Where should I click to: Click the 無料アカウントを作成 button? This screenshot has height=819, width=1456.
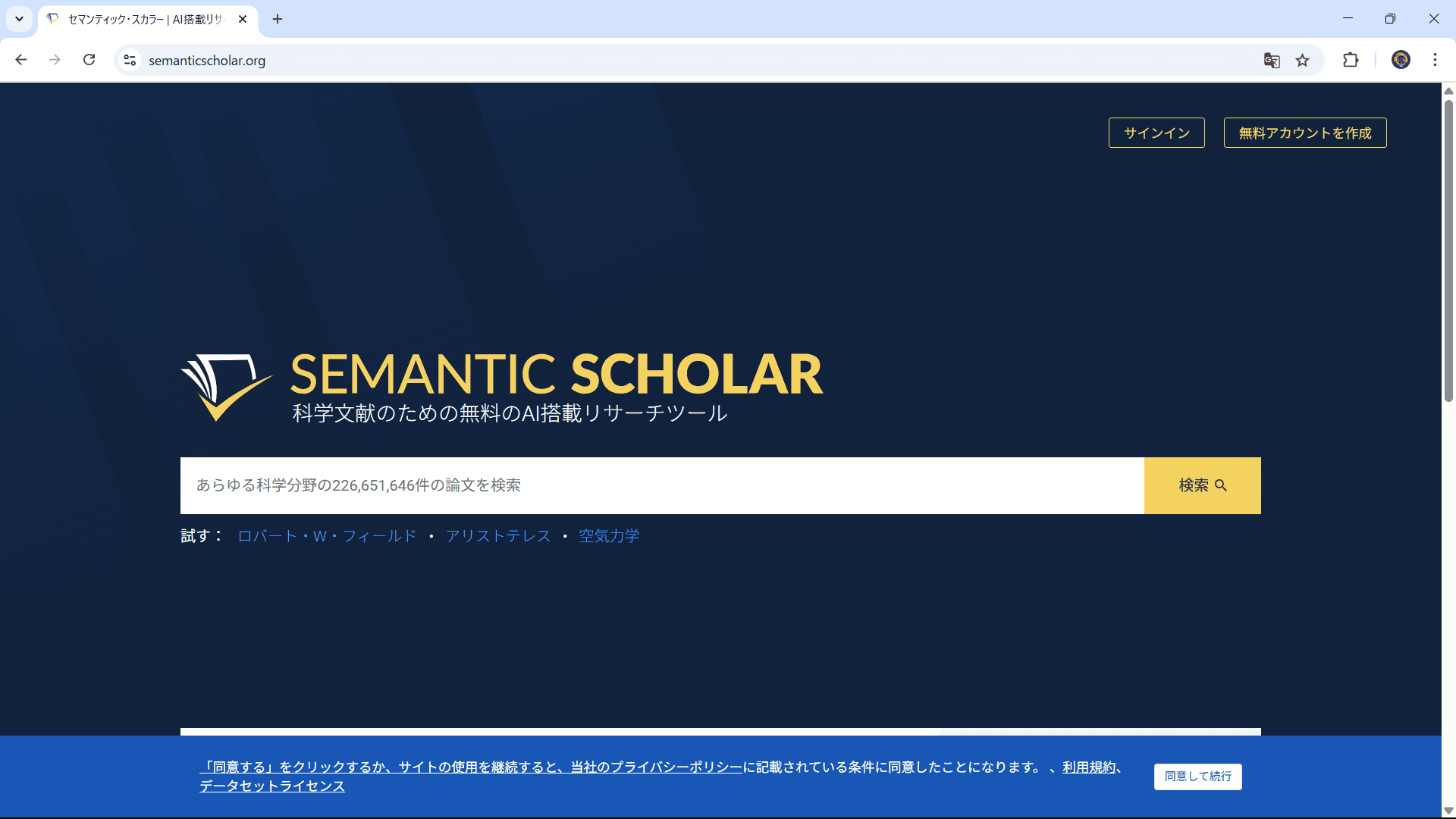coord(1305,133)
